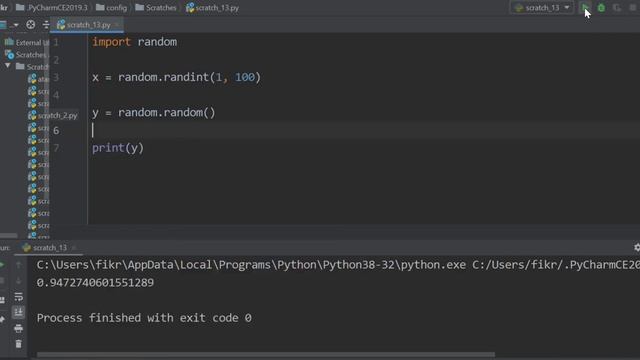Click the scratch_13.py breadcrumb item
640x360 pixels.
click(x=212, y=8)
